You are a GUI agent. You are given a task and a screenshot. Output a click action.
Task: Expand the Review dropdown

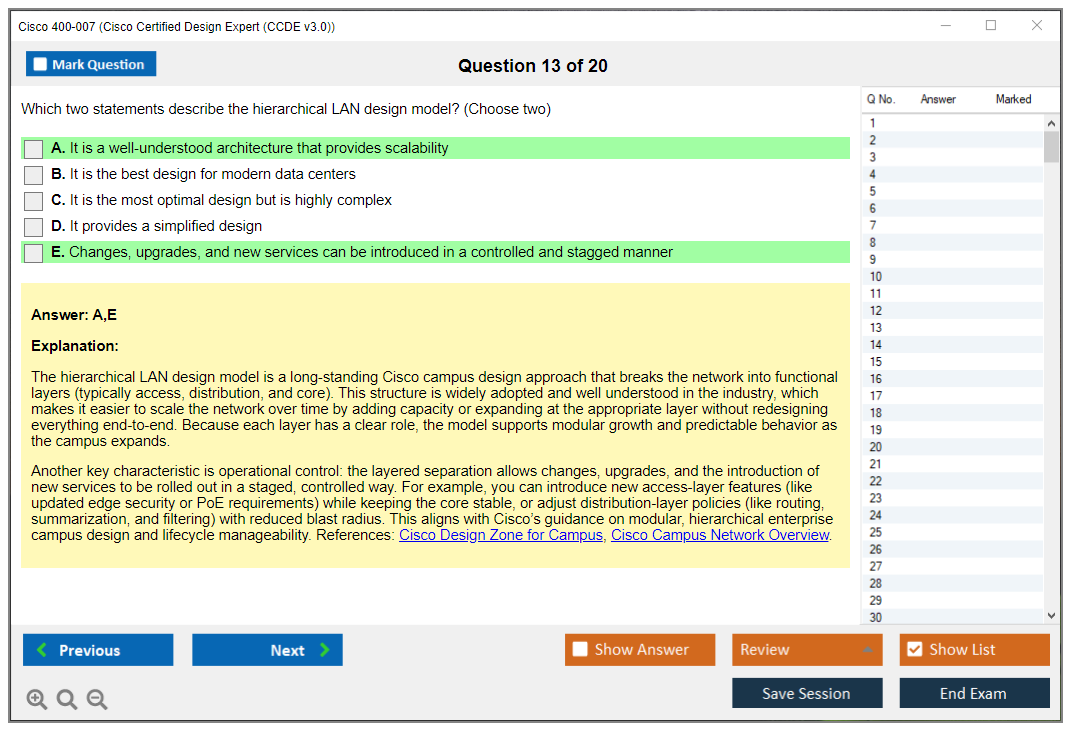click(x=867, y=650)
